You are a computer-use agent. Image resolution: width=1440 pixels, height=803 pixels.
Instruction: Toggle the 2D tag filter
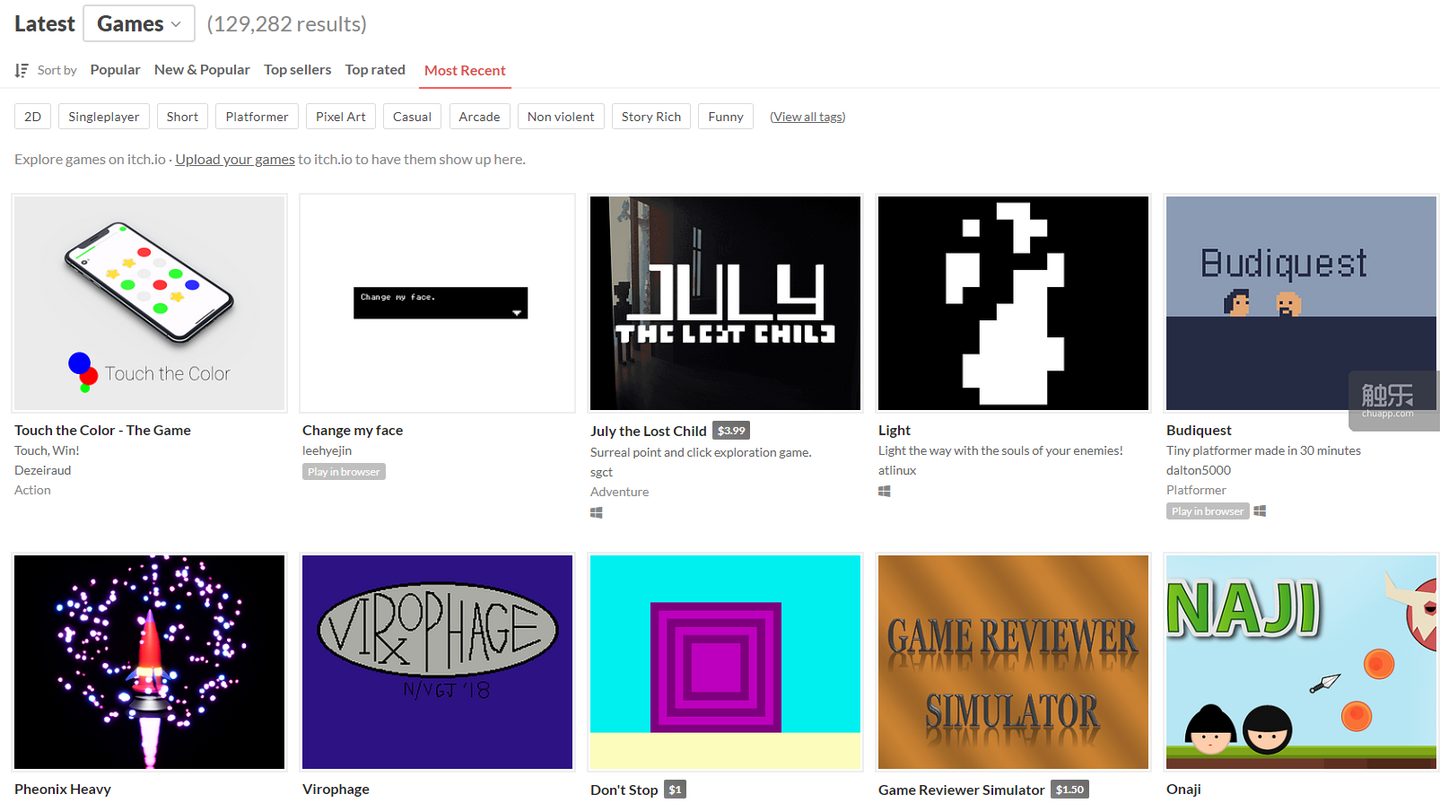32,116
